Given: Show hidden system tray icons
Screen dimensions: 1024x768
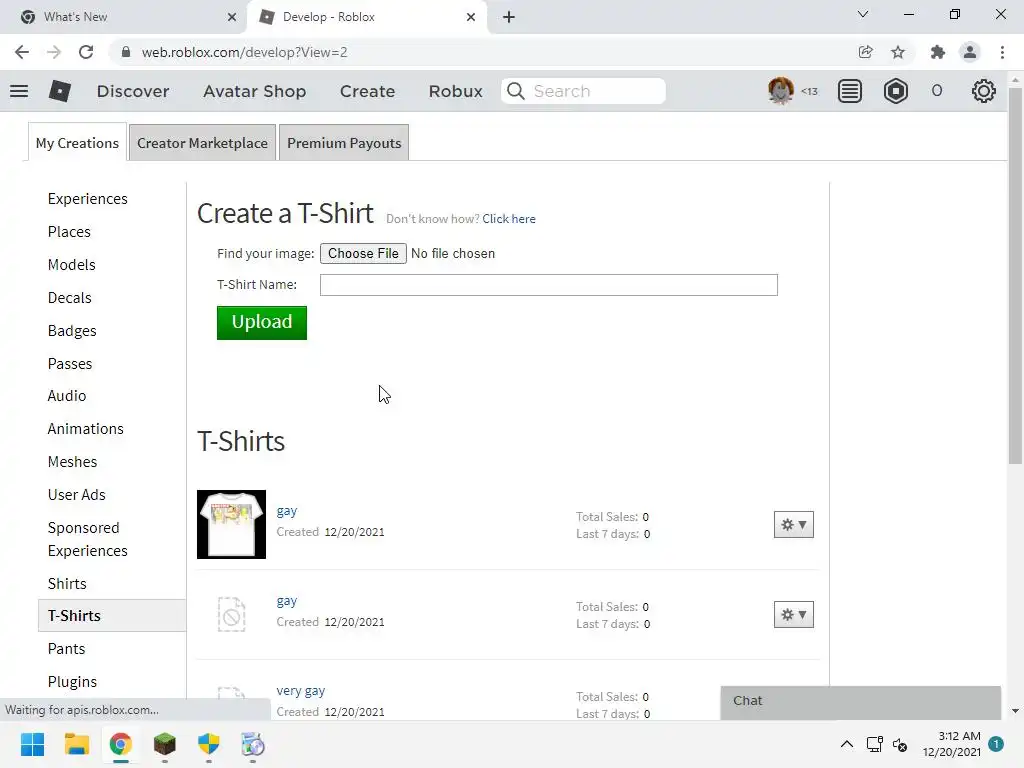Looking at the screenshot, I should coord(846,744).
